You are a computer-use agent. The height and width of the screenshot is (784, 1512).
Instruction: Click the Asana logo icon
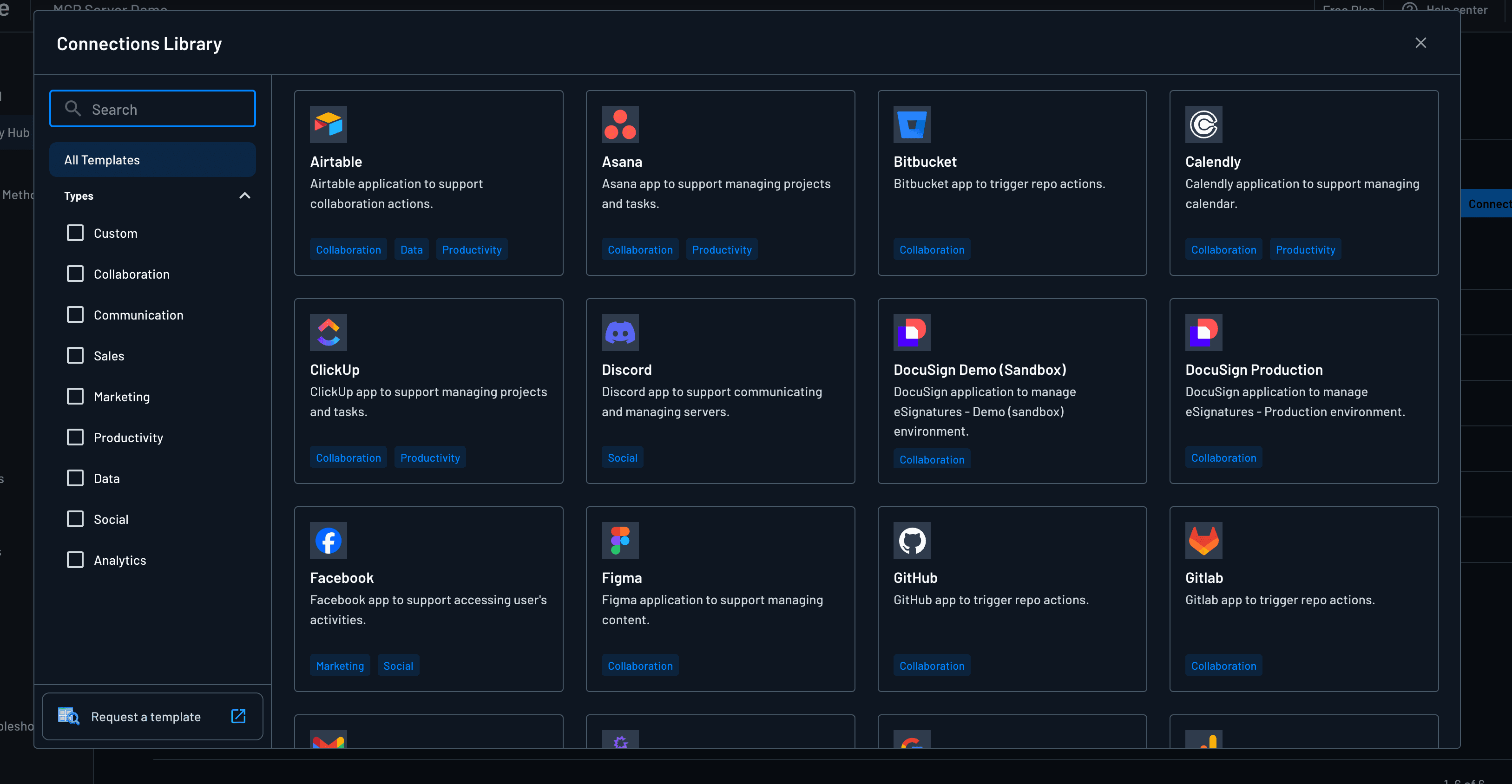pos(620,124)
